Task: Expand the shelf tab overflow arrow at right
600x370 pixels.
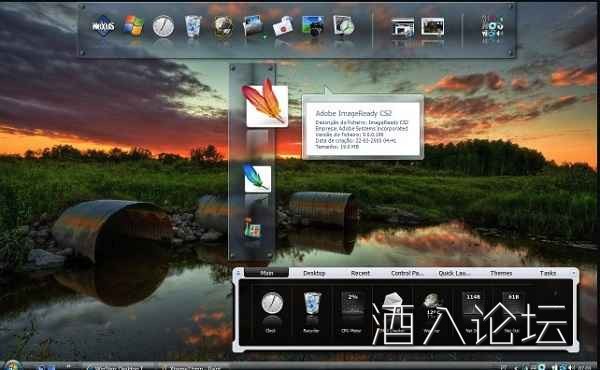Action: coord(573,273)
